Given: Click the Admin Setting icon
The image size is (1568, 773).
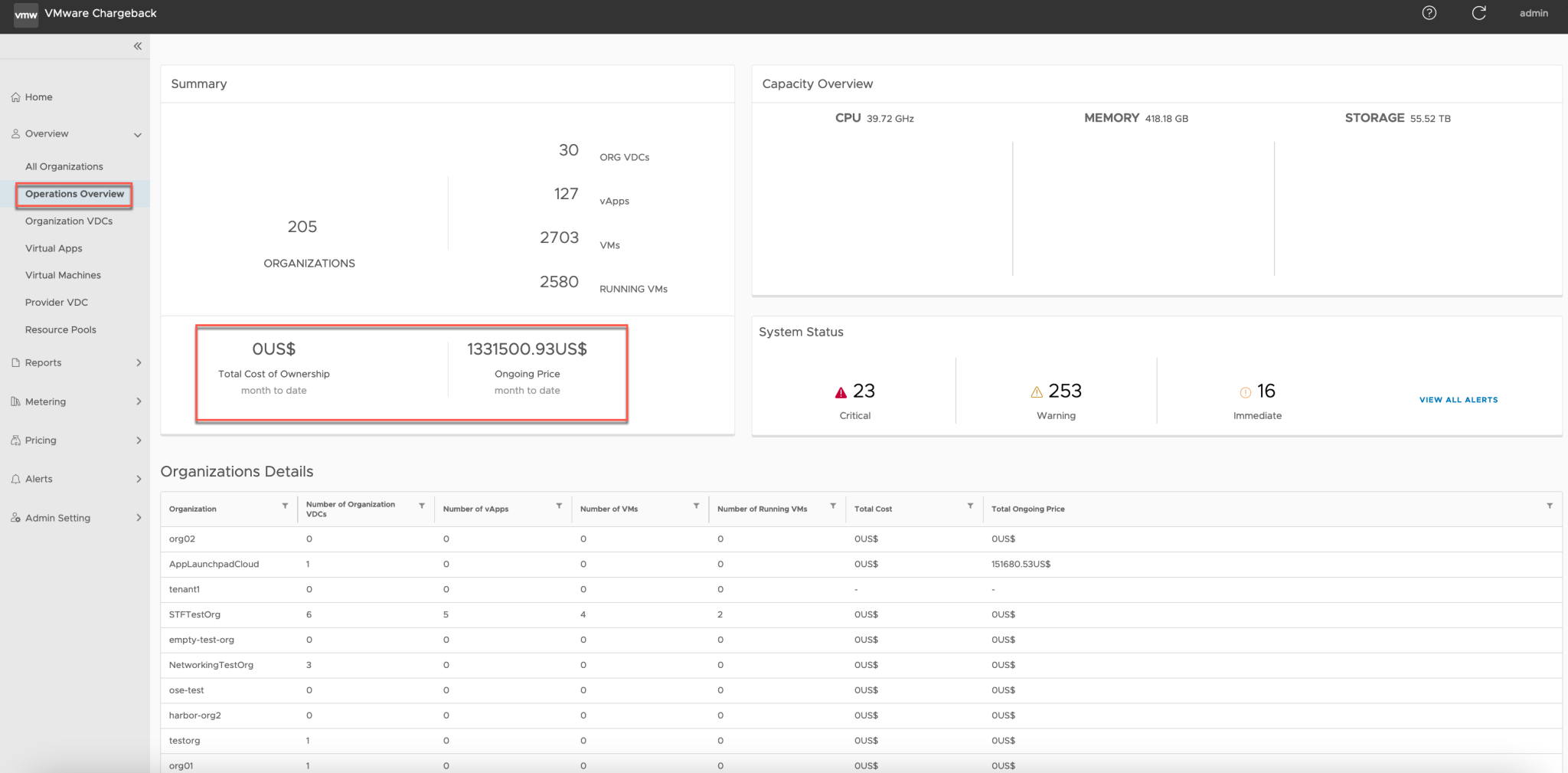Looking at the screenshot, I should pos(15,517).
